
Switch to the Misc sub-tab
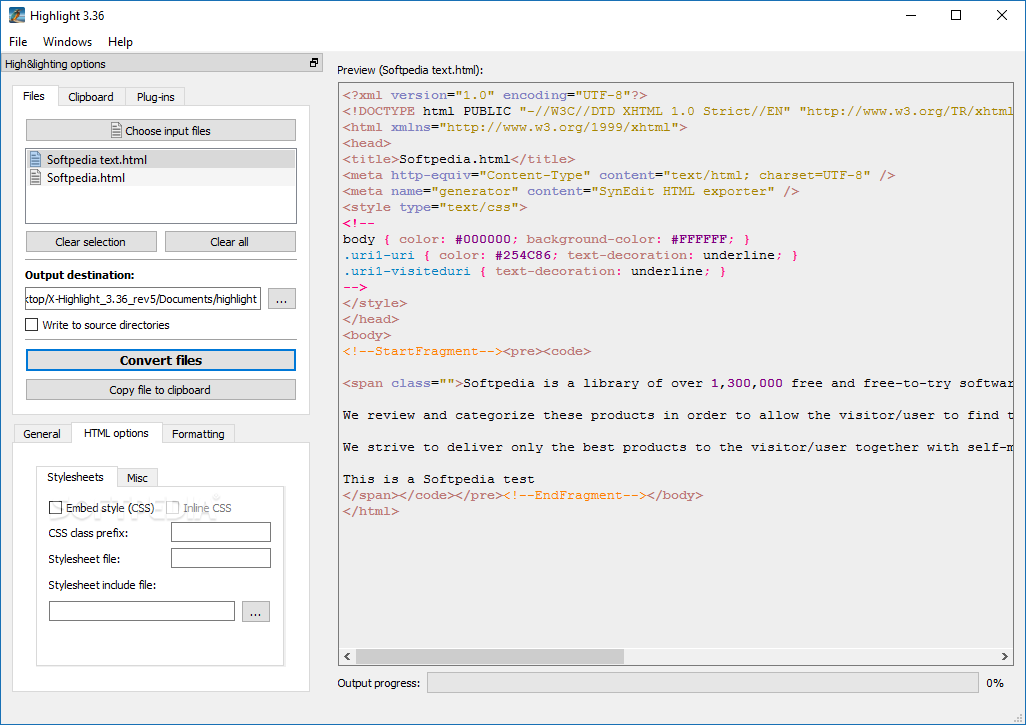tap(137, 478)
